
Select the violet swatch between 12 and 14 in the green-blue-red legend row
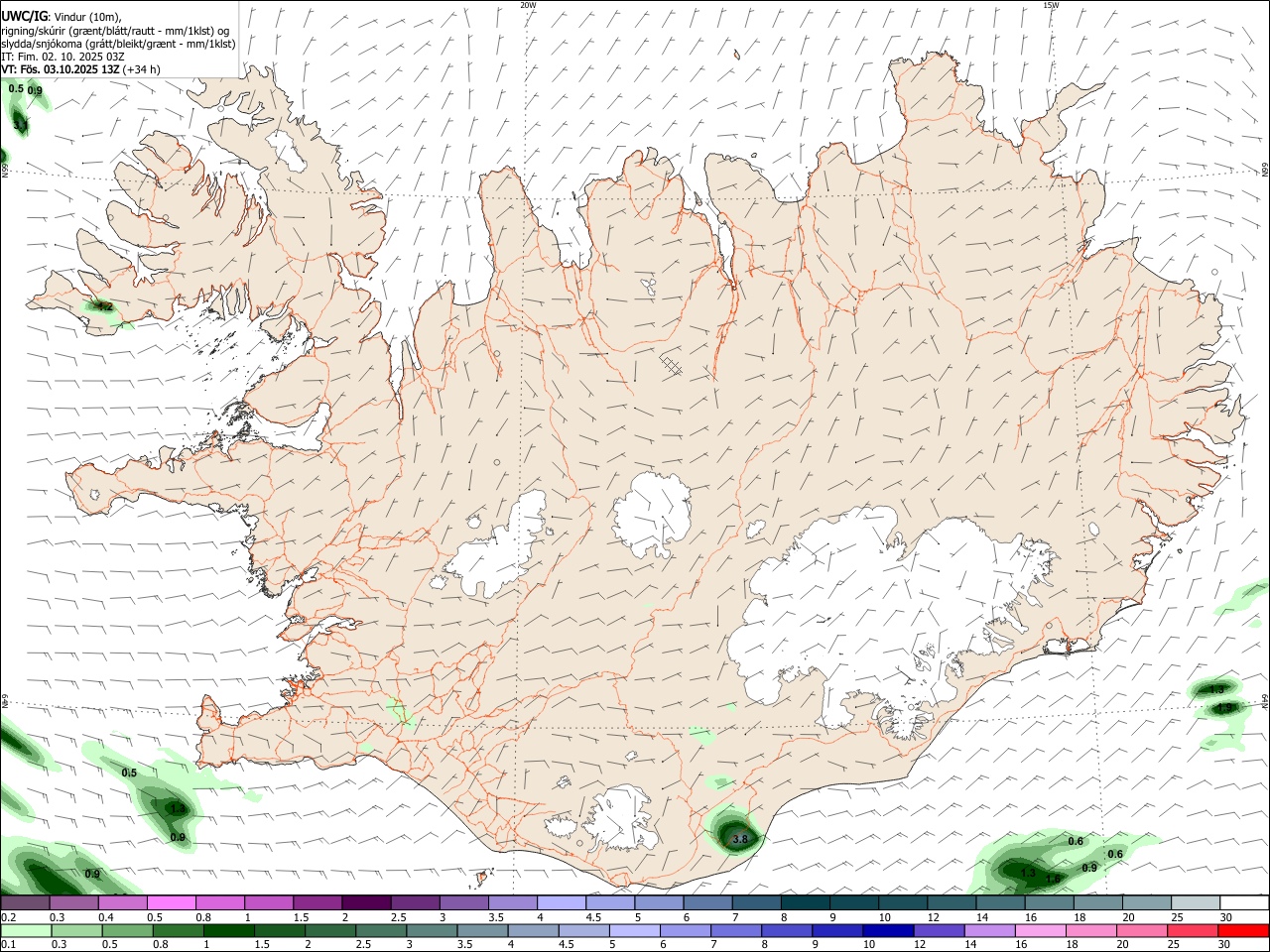coord(938,931)
